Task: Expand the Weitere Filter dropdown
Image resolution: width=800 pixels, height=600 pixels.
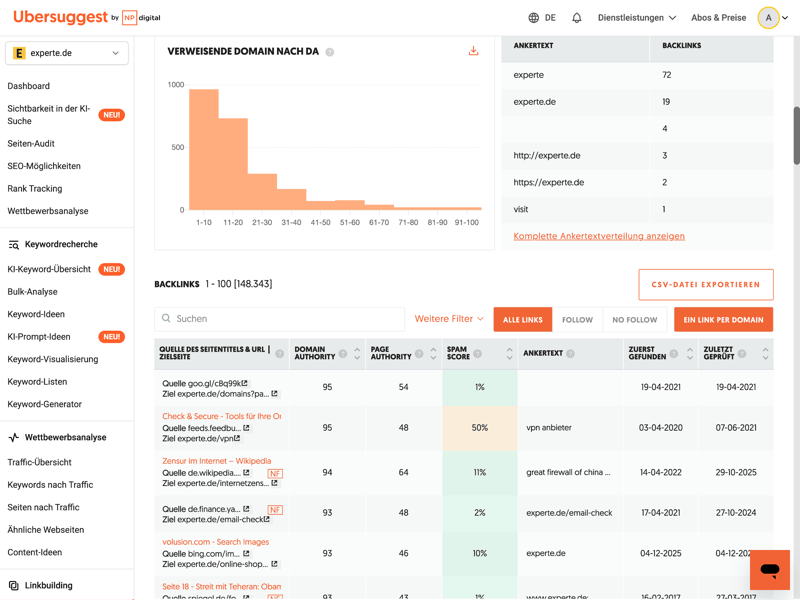Action: tap(449, 319)
